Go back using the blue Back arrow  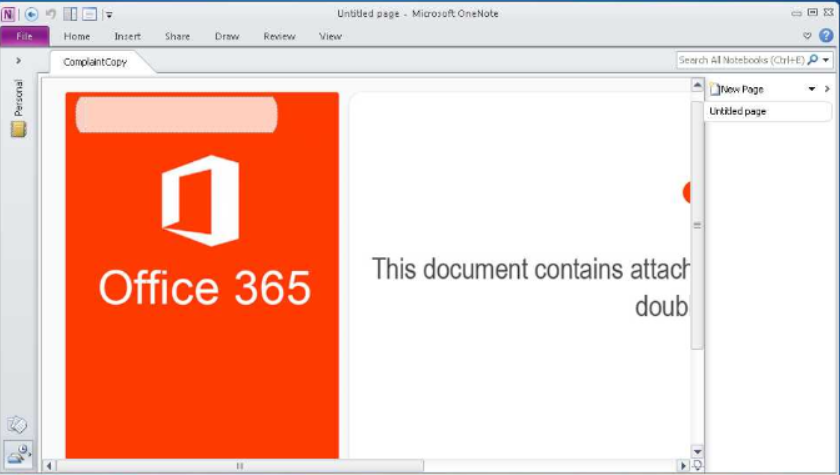point(32,14)
